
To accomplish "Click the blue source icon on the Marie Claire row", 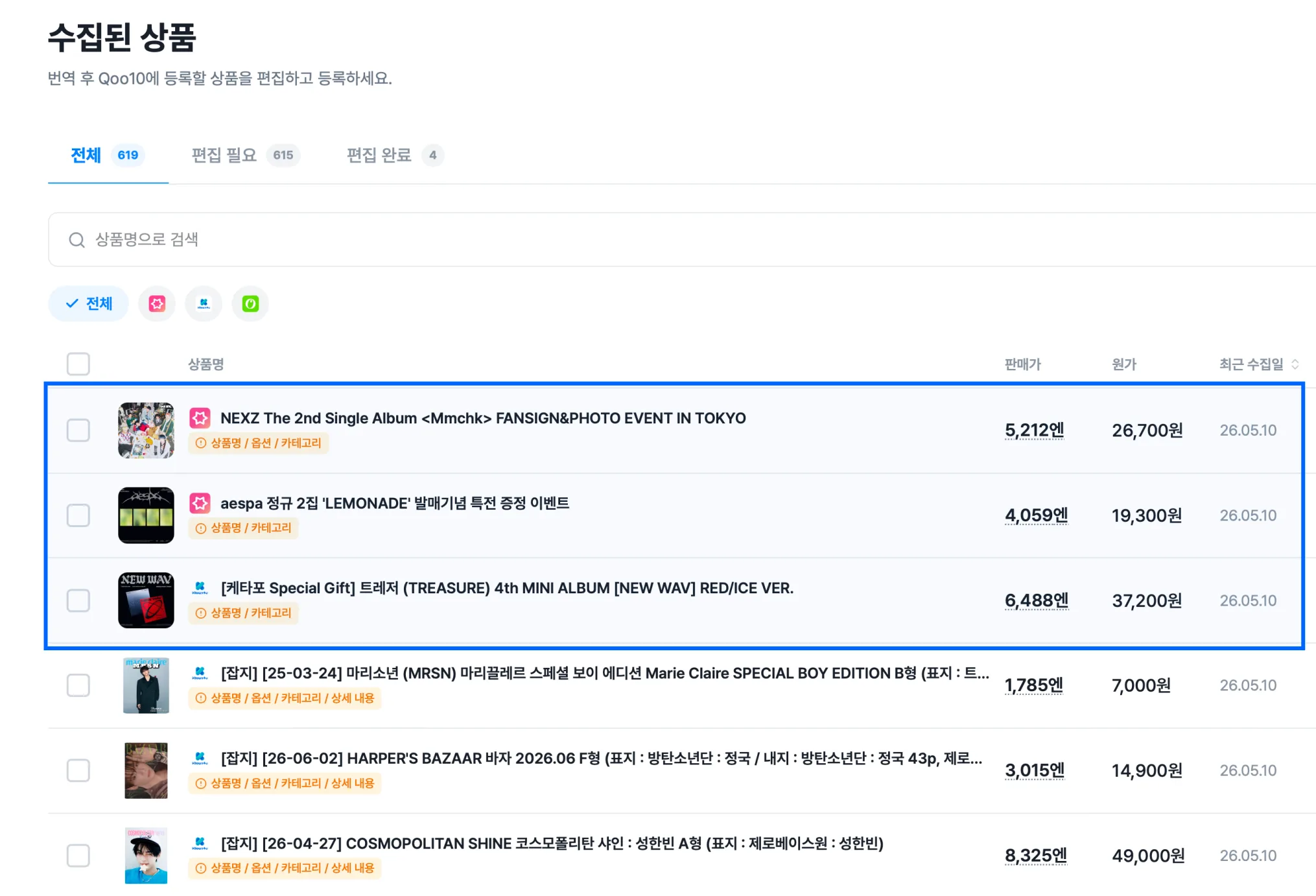I will [200, 673].
